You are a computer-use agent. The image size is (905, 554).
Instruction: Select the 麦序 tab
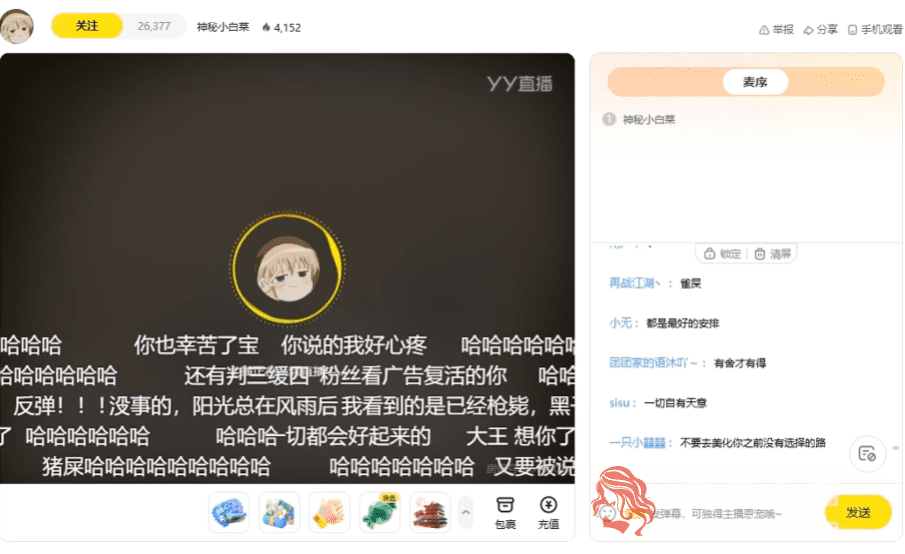755,82
